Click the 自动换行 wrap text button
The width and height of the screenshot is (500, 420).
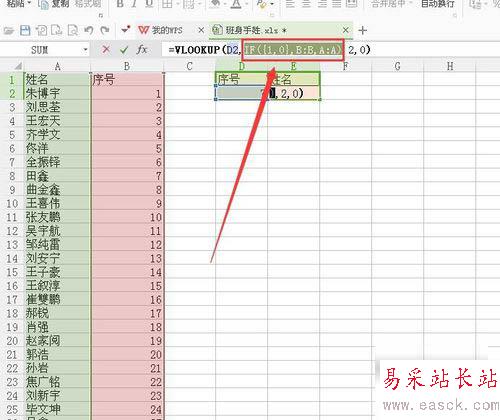coord(438,4)
